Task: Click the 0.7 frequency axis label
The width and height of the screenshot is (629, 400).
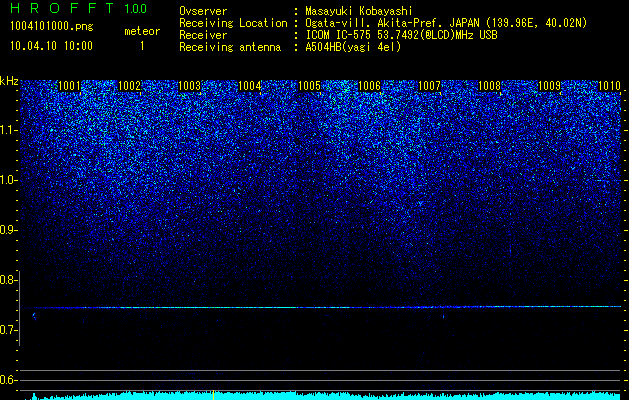Action: click(9, 330)
